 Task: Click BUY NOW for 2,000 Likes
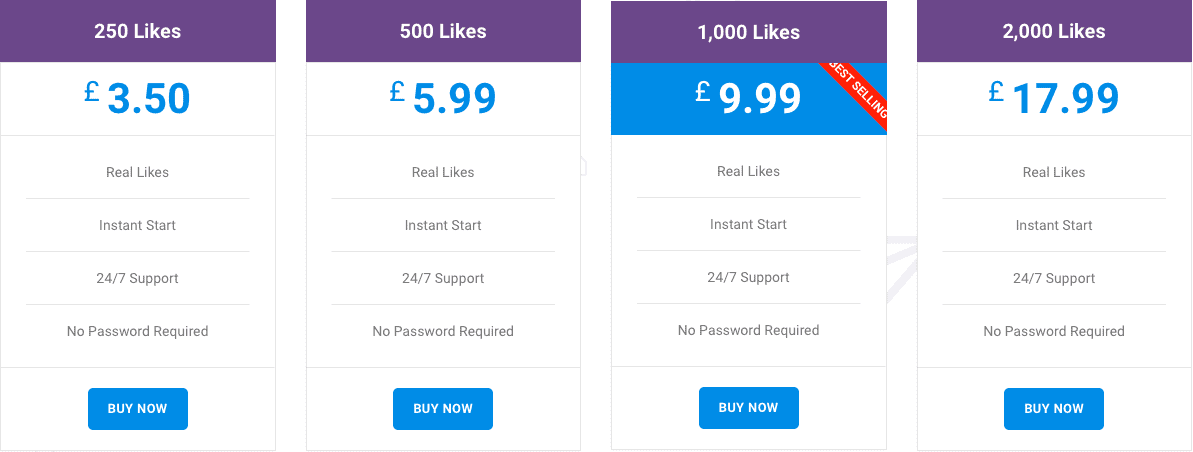pos(1054,409)
